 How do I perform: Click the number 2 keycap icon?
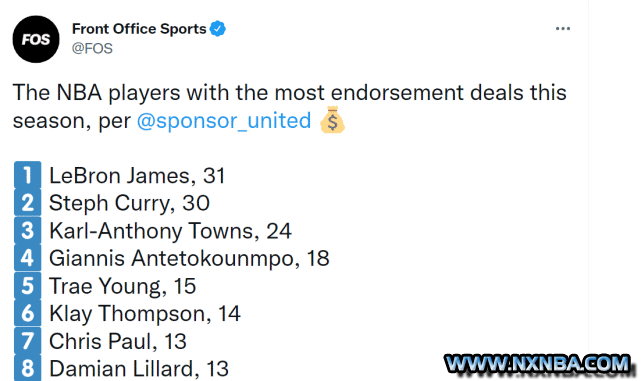pos(27,202)
